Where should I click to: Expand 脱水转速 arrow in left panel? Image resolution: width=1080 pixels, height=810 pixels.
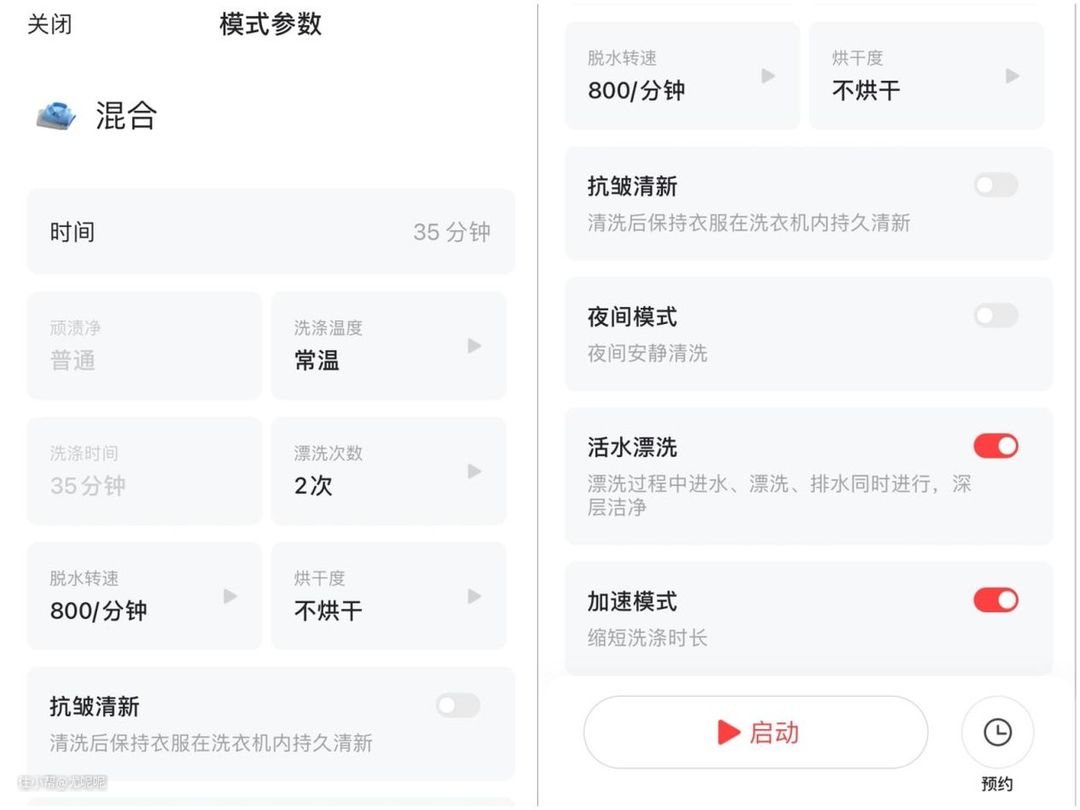click(x=230, y=596)
